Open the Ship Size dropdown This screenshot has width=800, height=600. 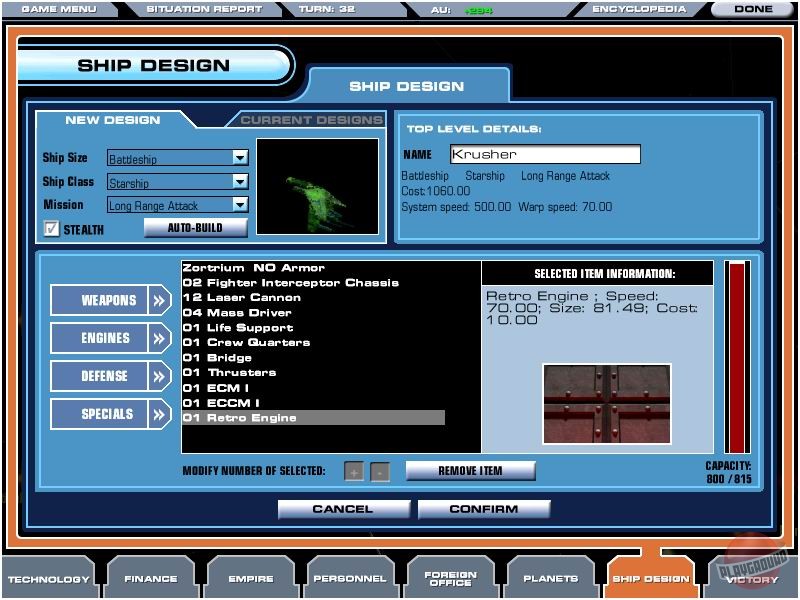(241, 157)
